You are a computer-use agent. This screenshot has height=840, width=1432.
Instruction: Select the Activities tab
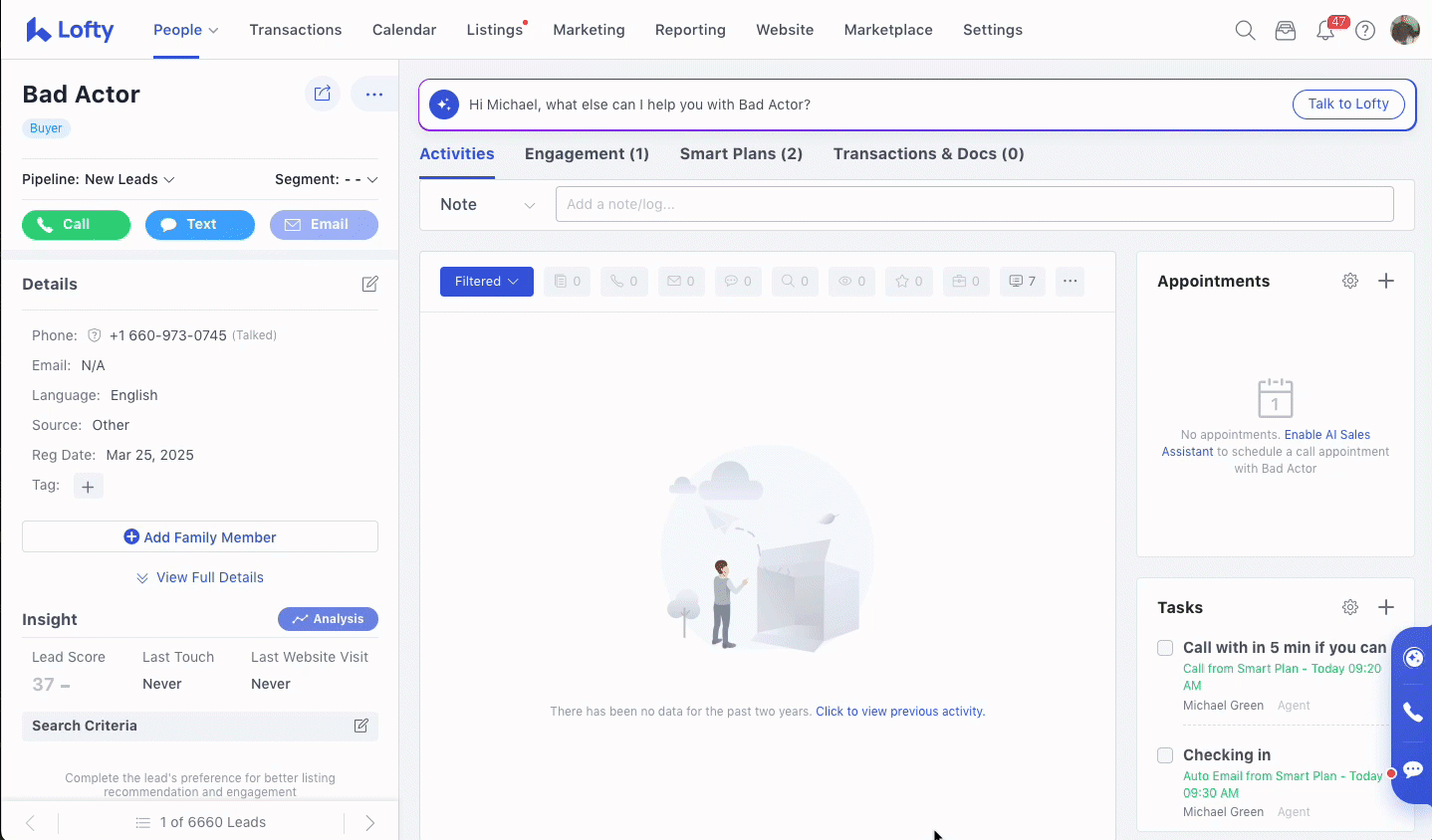pyautogui.click(x=457, y=154)
